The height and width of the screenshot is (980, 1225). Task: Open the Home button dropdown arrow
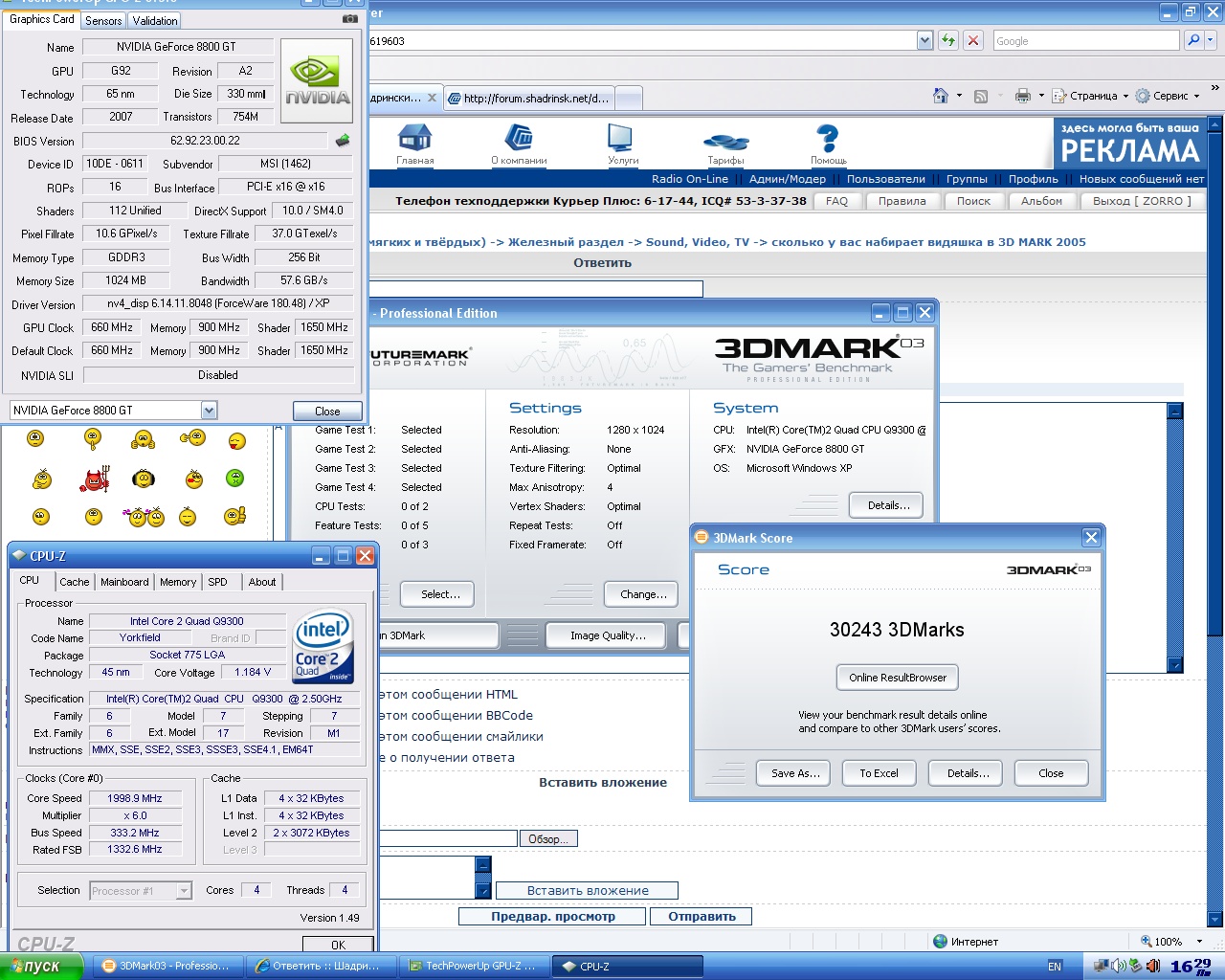tap(959, 96)
